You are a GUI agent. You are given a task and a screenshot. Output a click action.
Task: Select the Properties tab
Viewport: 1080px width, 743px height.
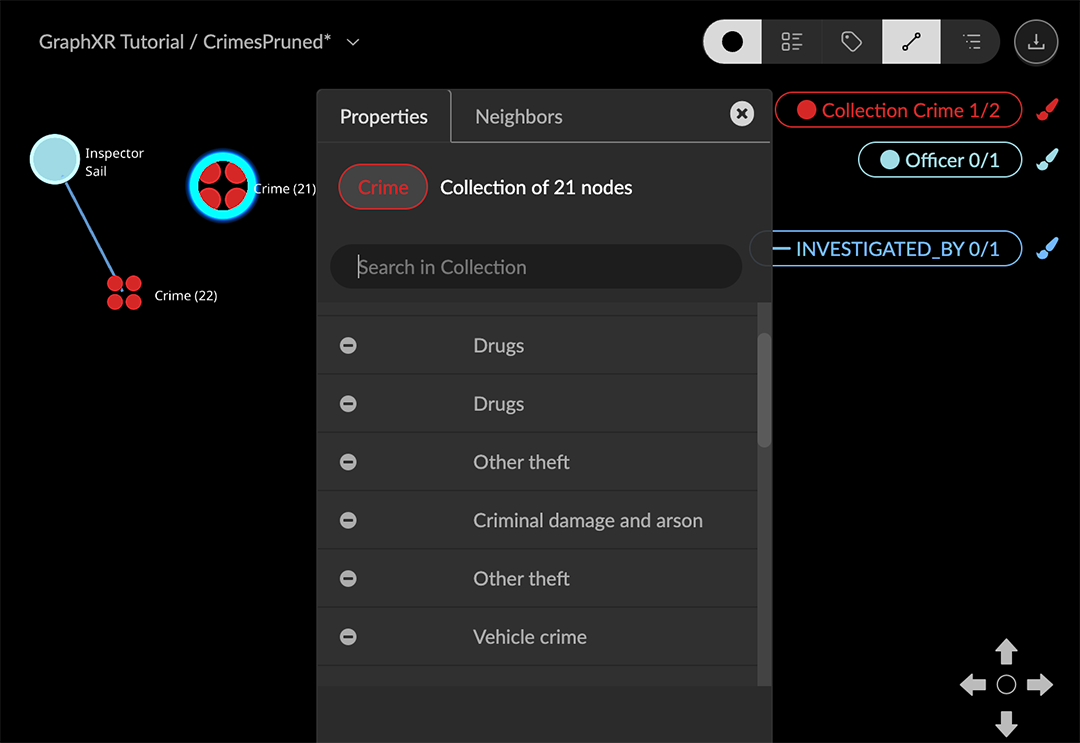(383, 117)
